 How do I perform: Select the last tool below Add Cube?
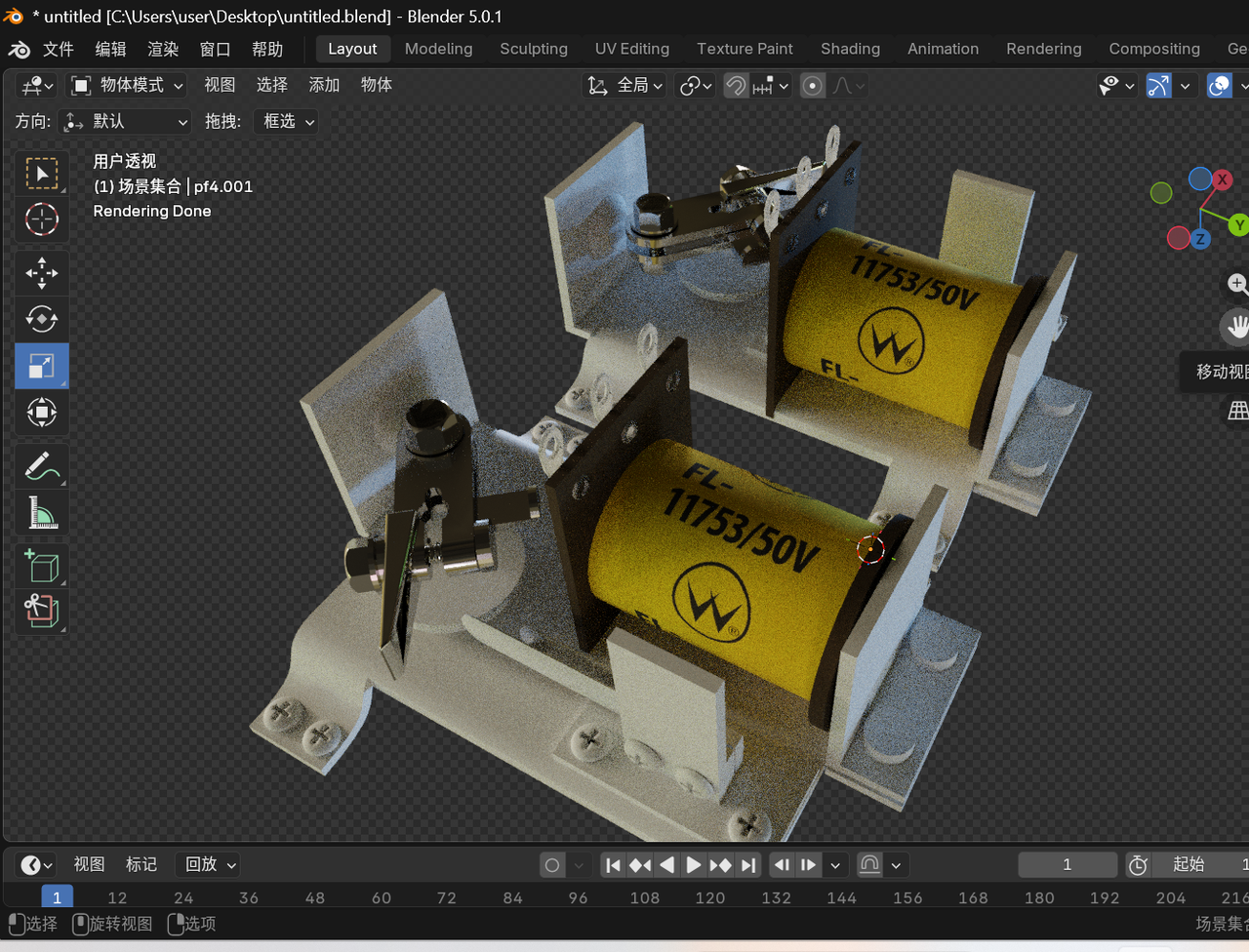pyautogui.click(x=42, y=612)
